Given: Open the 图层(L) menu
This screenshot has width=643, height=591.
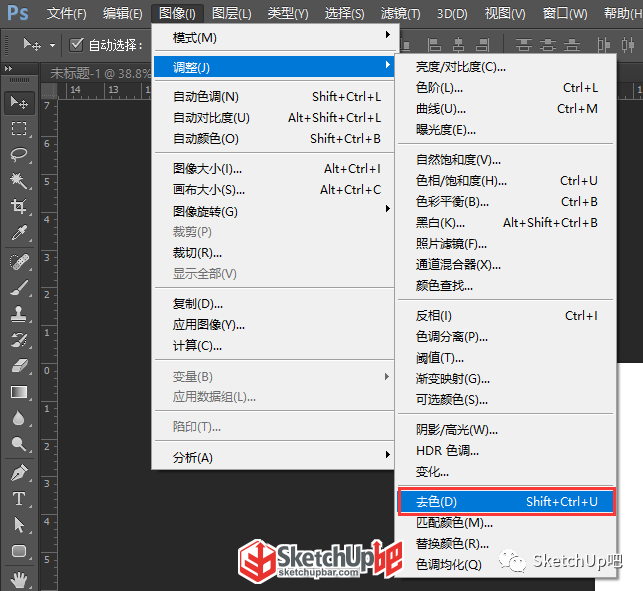Looking at the screenshot, I should (x=232, y=14).
